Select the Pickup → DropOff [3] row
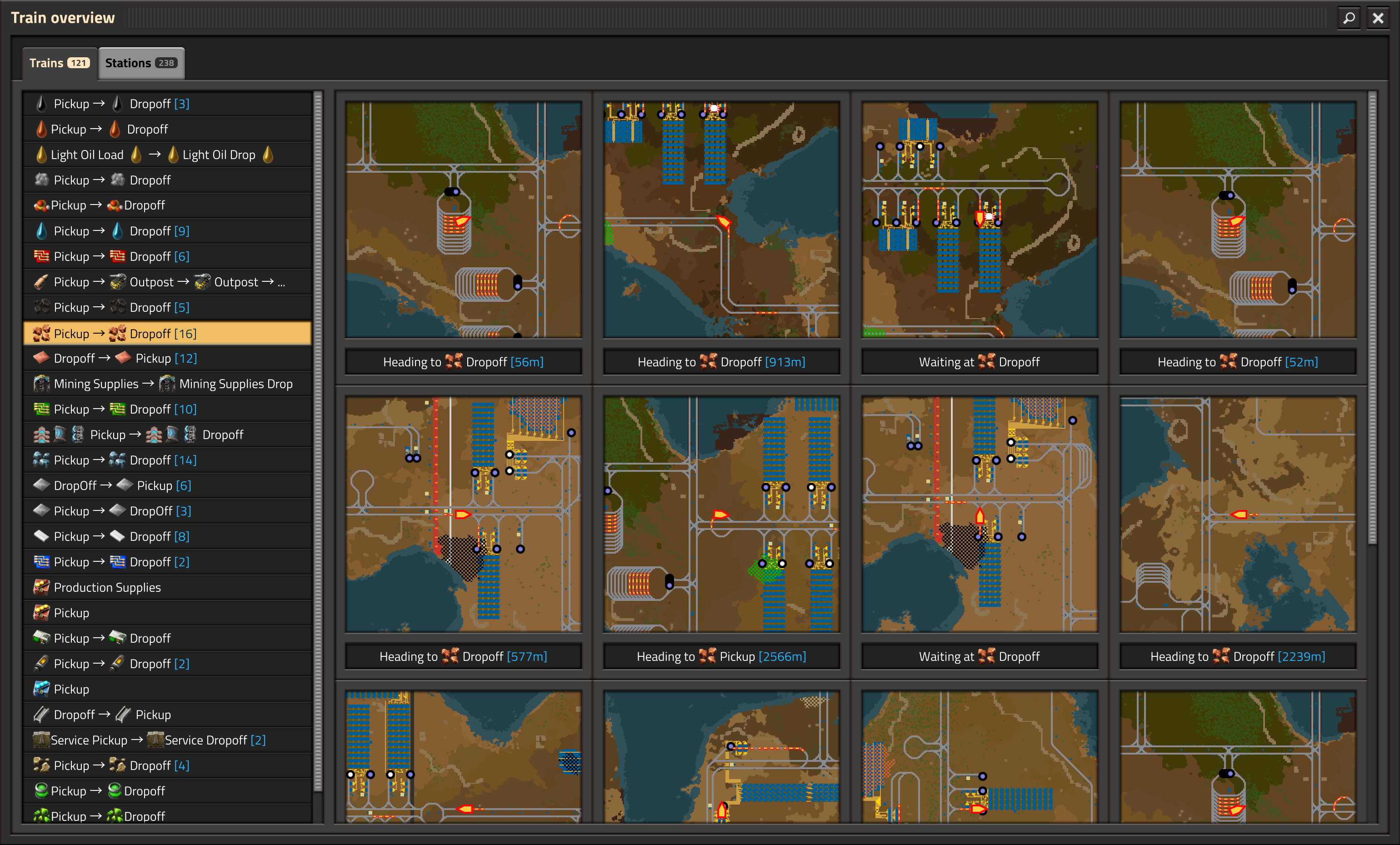The image size is (1400, 845). [168, 511]
